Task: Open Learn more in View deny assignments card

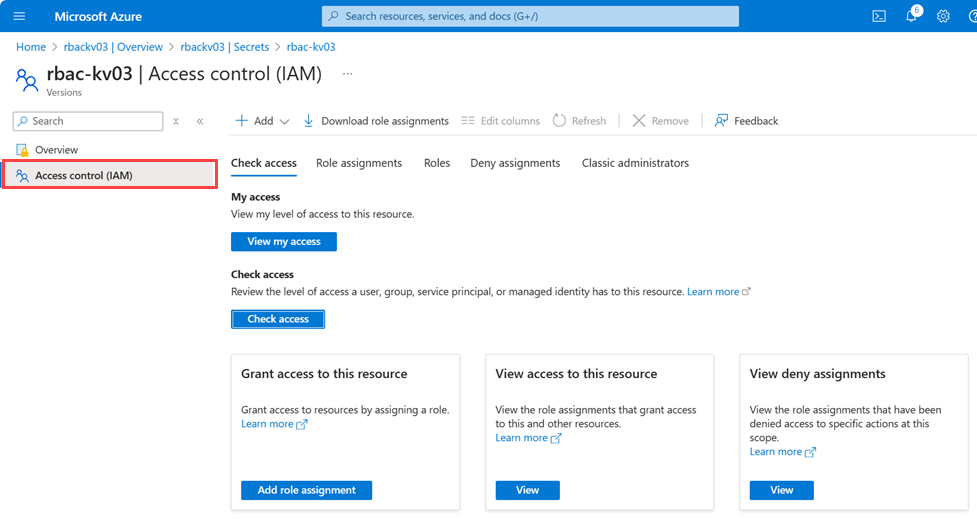Action: point(776,452)
